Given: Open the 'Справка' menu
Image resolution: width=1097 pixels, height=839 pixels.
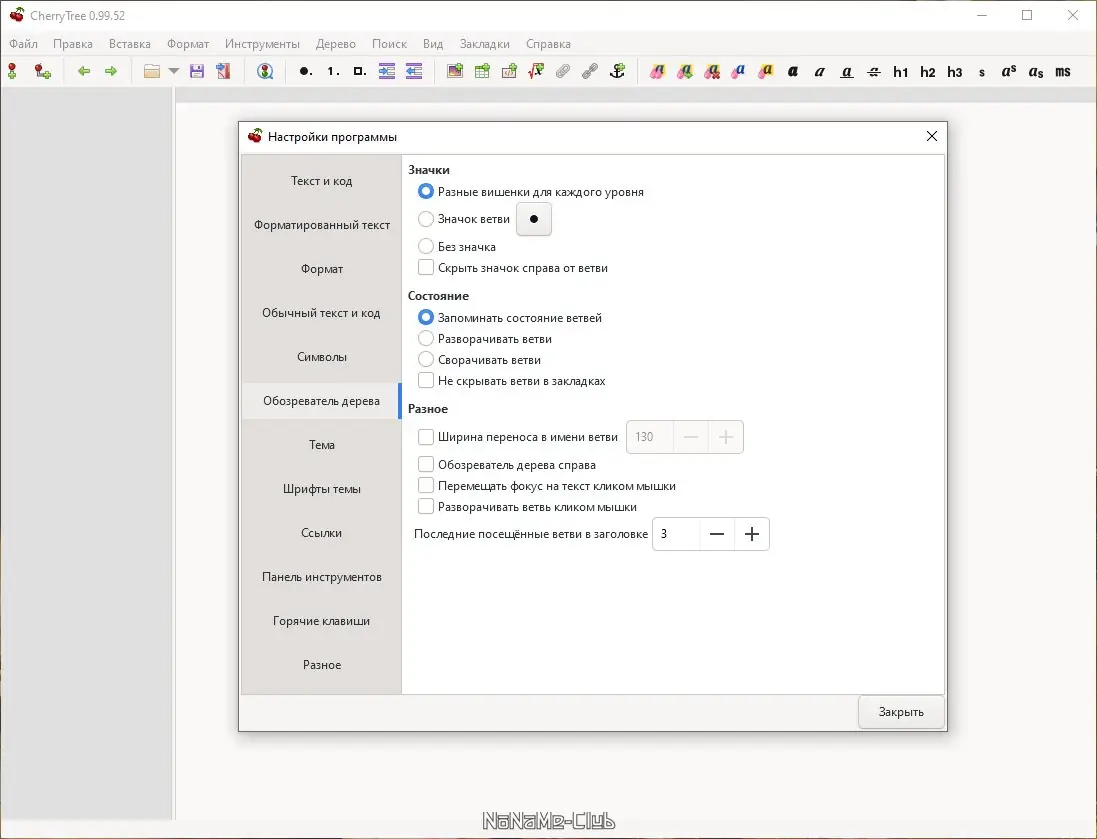Looking at the screenshot, I should point(548,43).
